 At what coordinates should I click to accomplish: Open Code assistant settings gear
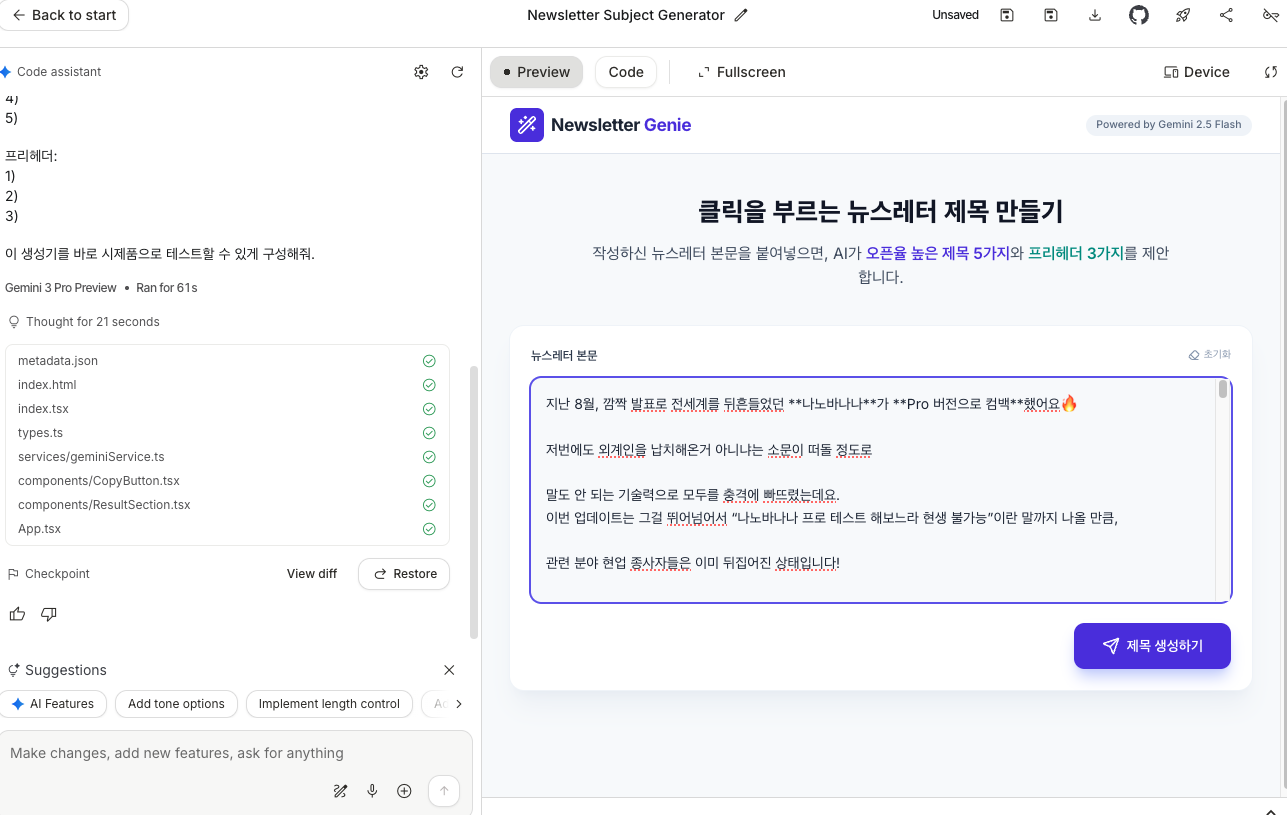pyautogui.click(x=421, y=72)
